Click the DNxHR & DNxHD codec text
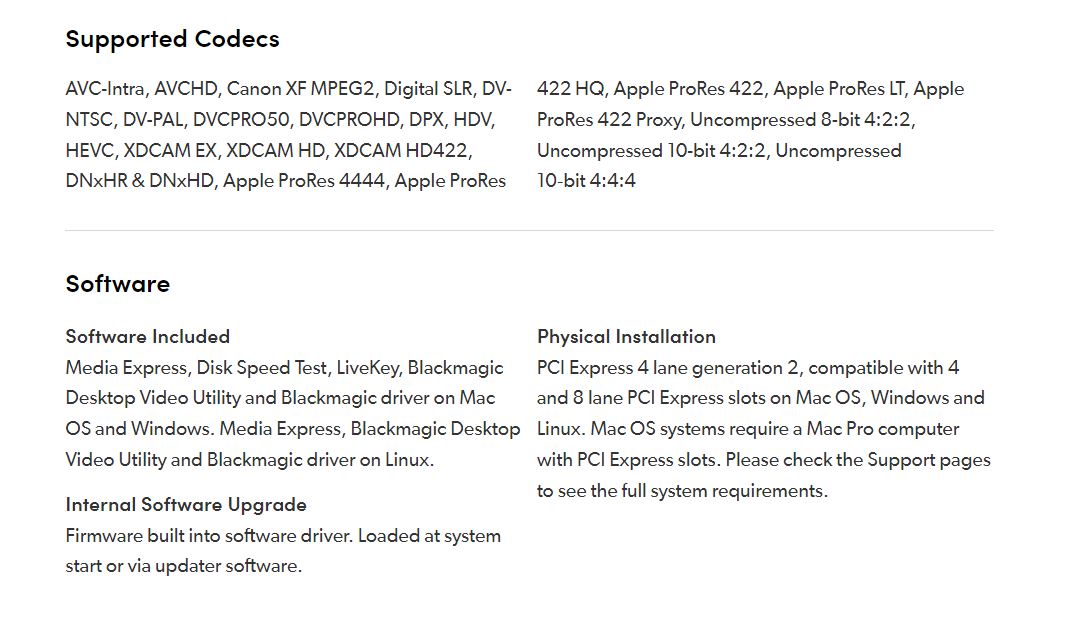Viewport: 1075px width, 624px height. pyautogui.click(x=140, y=181)
